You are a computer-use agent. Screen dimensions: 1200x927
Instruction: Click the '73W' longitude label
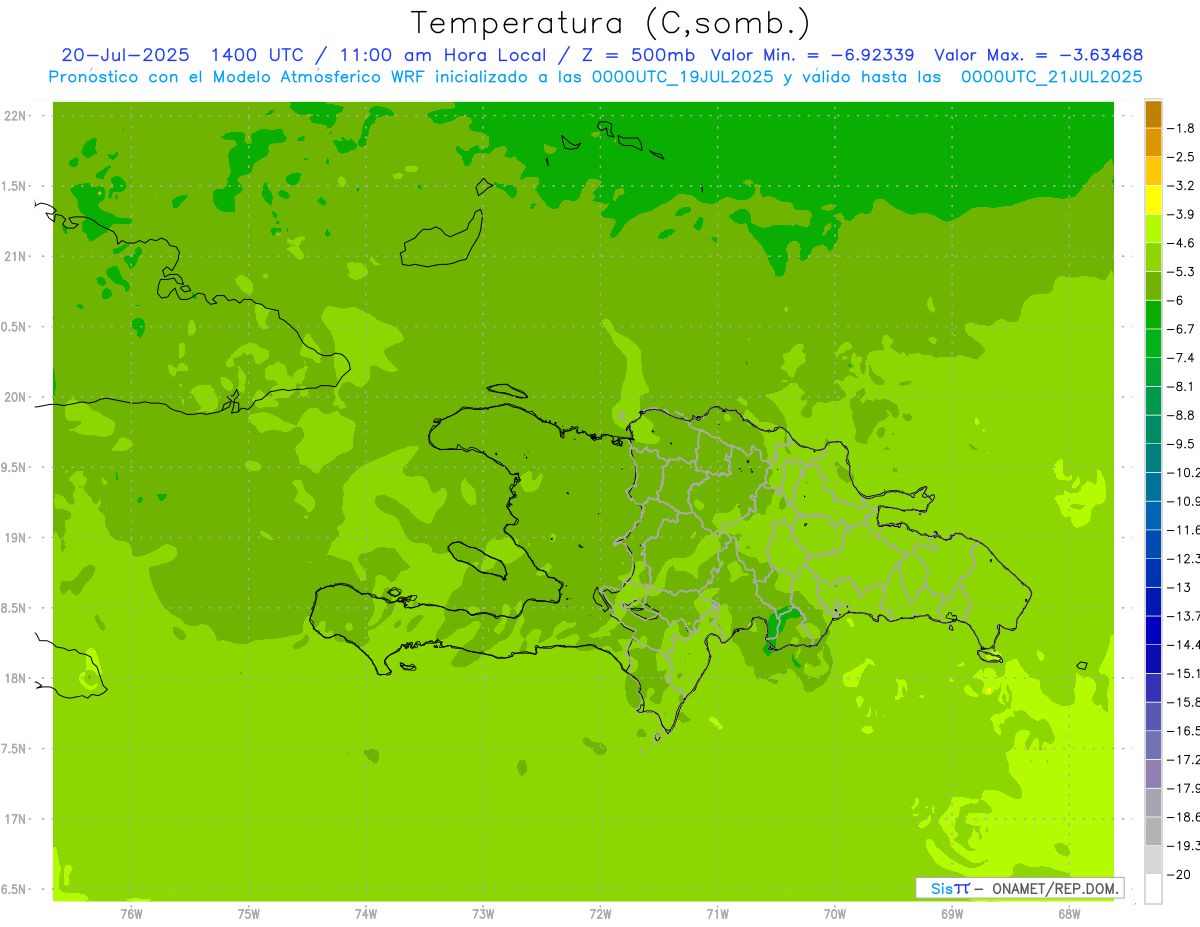(483, 914)
